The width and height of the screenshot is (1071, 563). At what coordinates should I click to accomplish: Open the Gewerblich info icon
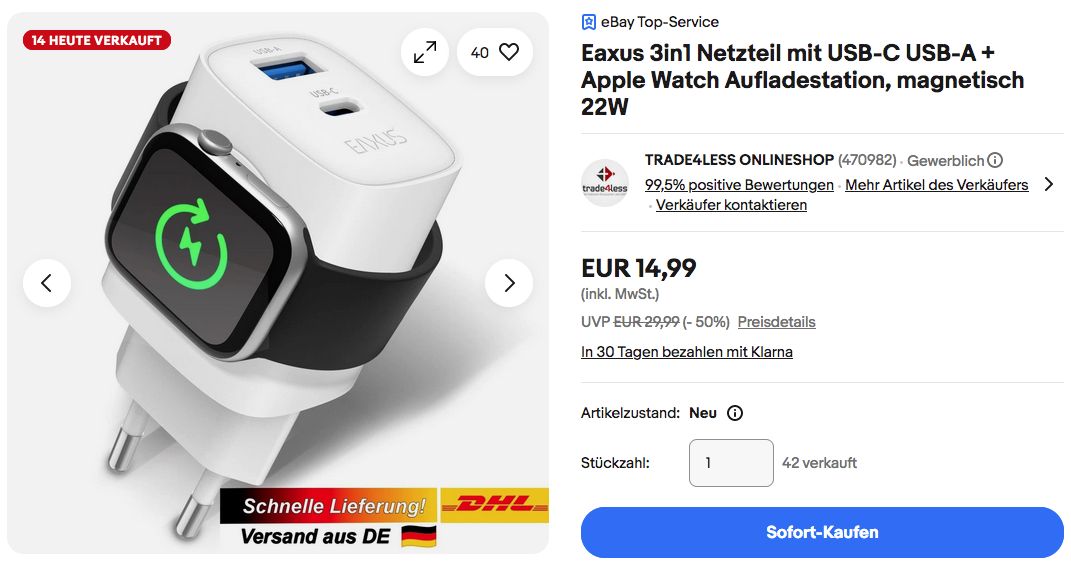click(995, 160)
